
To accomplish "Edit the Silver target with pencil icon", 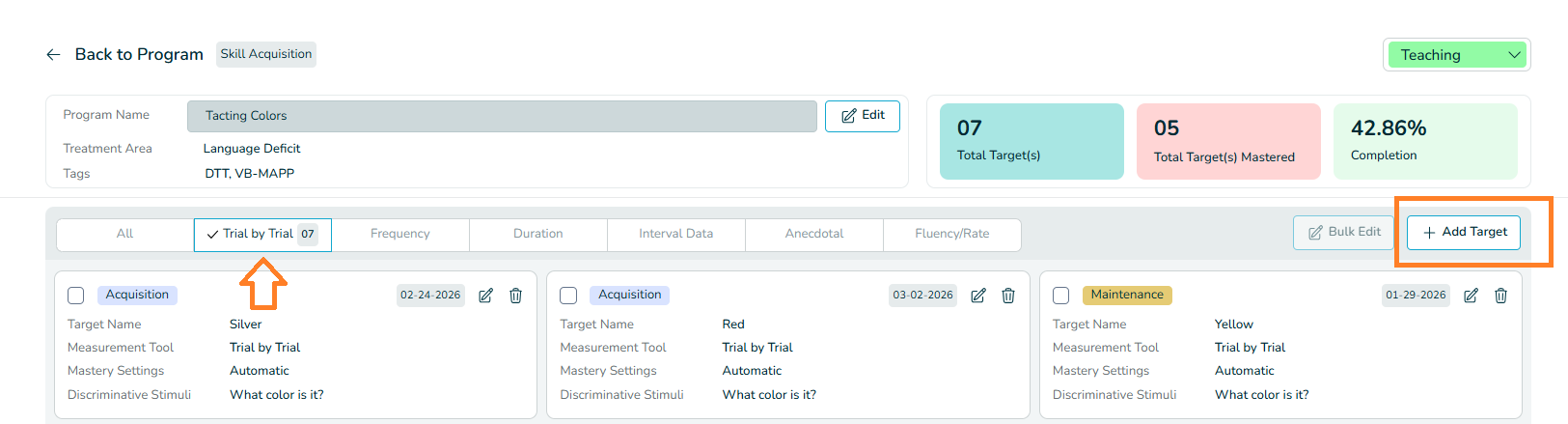I will (x=486, y=296).
